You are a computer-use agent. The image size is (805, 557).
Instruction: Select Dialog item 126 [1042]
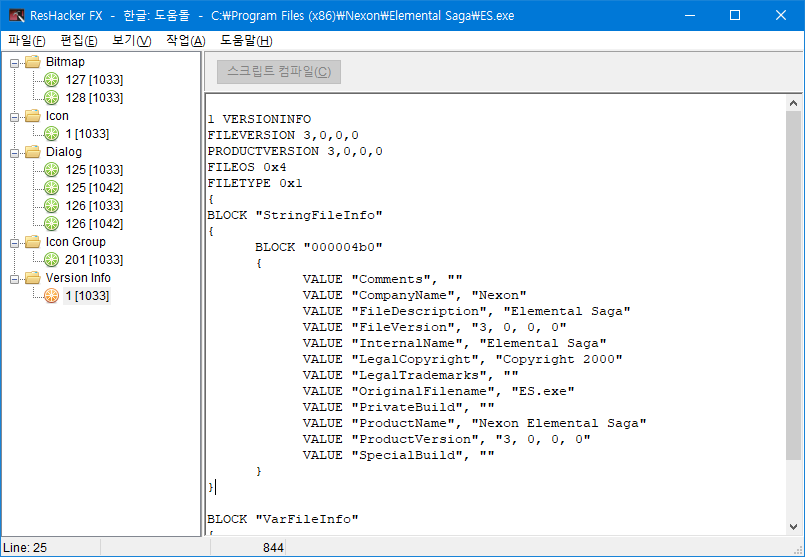pos(94,224)
